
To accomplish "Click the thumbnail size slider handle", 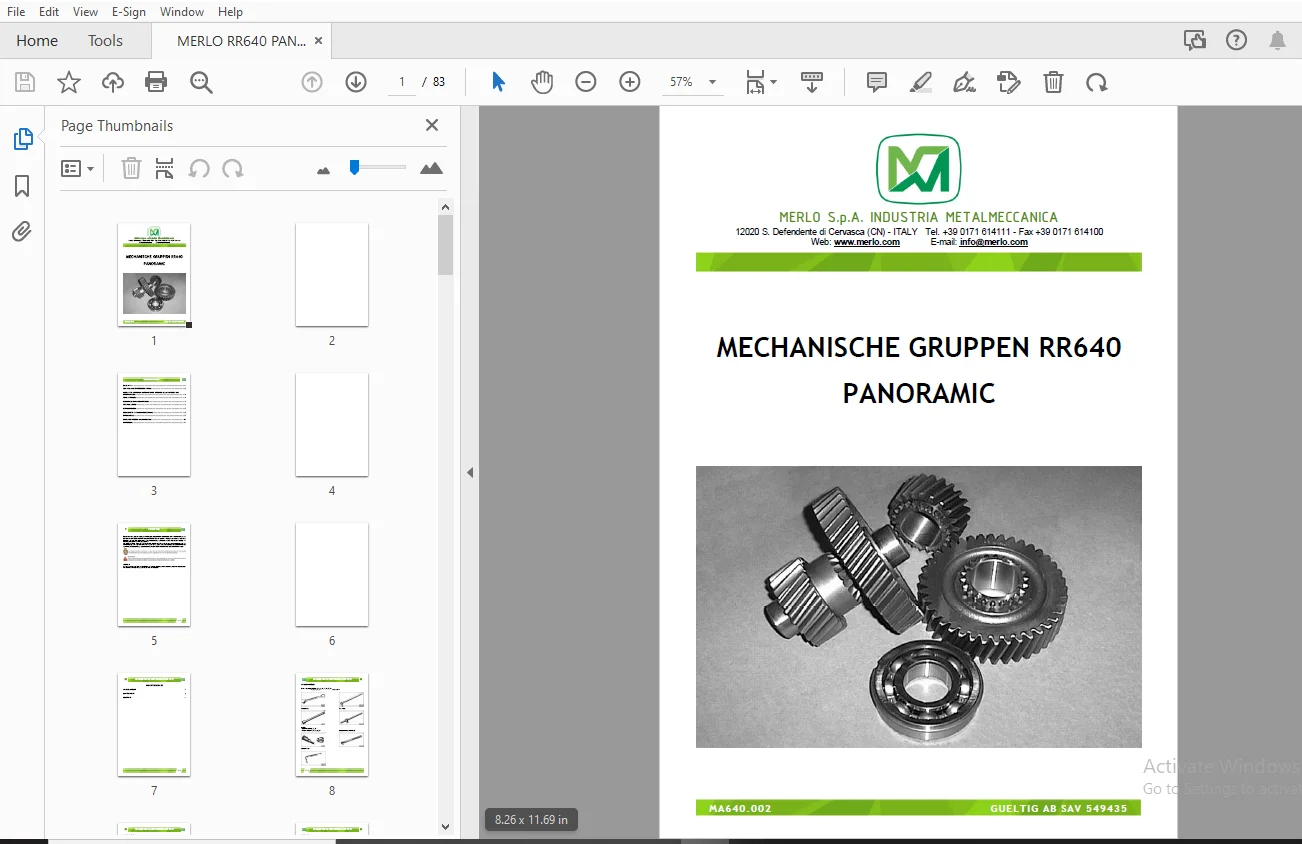I will [x=354, y=167].
